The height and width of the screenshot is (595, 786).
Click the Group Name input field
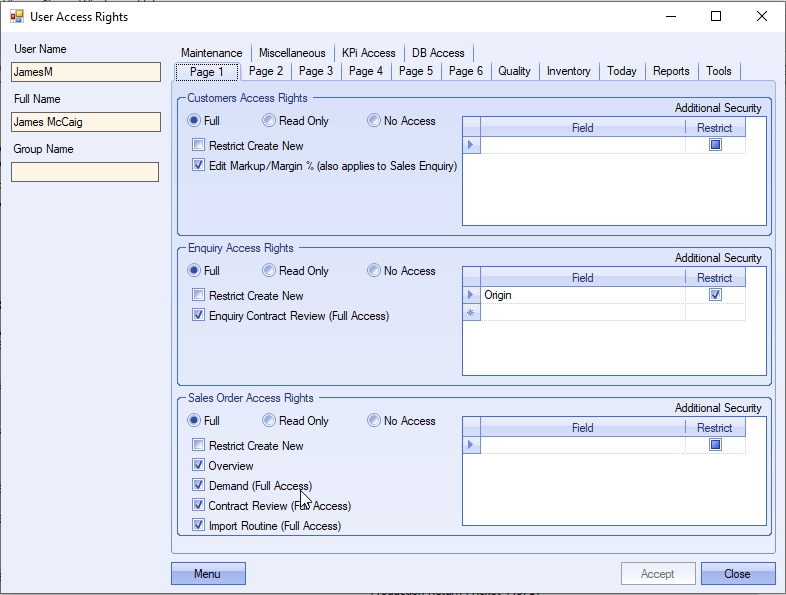point(85,172)
